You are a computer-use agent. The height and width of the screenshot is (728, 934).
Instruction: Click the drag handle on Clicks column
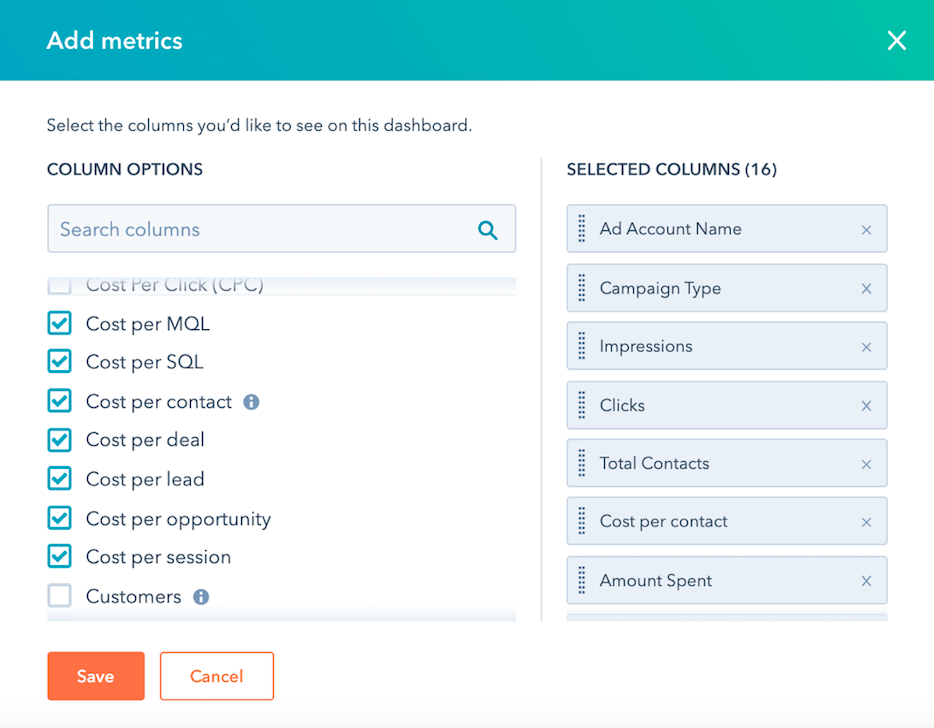[582, 405]
